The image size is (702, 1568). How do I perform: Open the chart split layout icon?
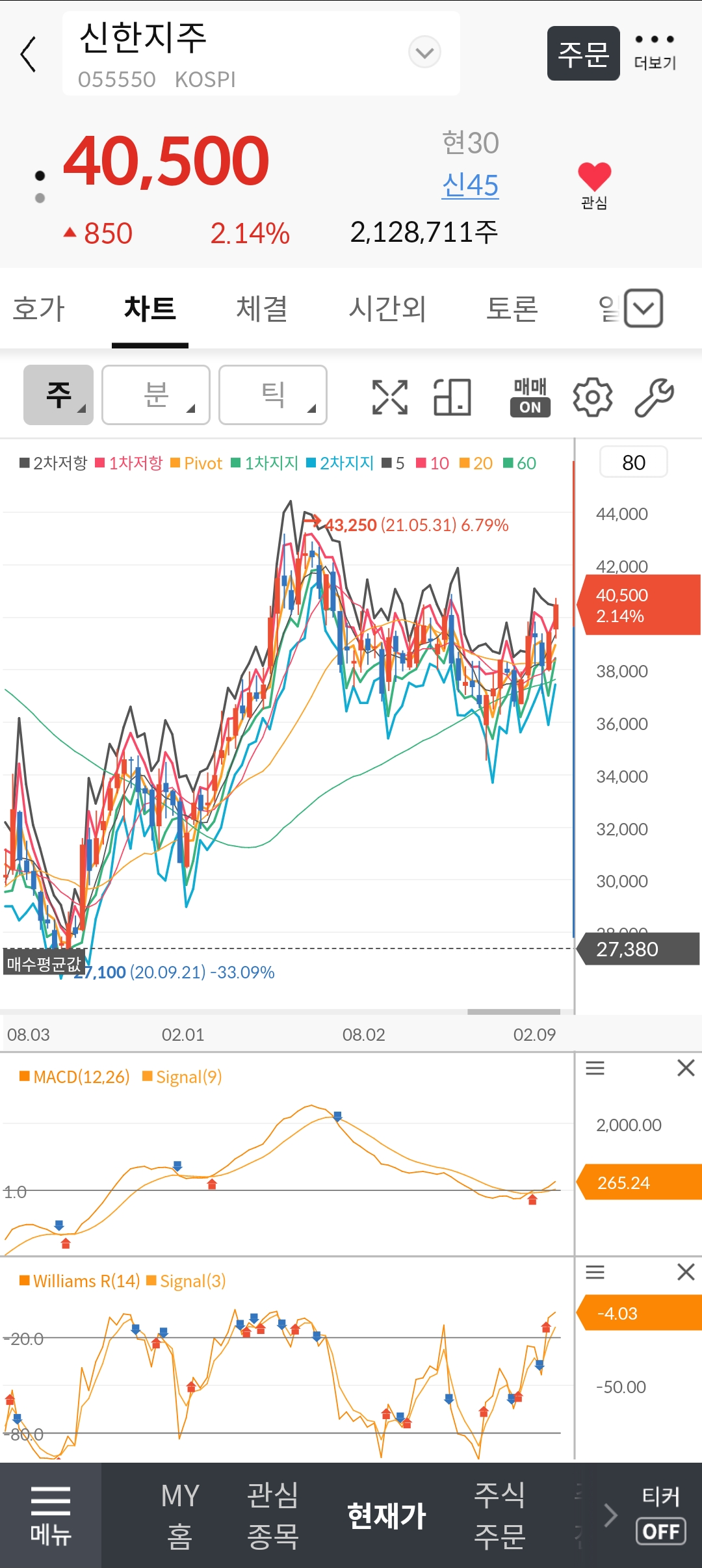(452, 397)
